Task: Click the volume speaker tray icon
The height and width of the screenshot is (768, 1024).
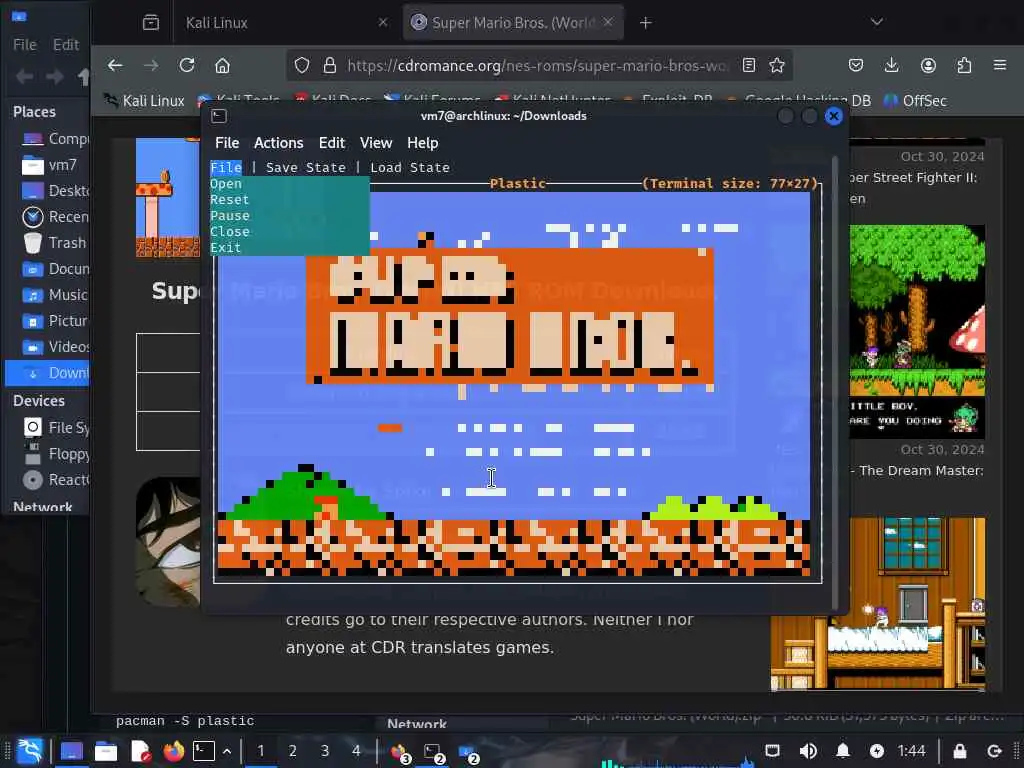Action: pyautogui.click(x=807, y=751)
